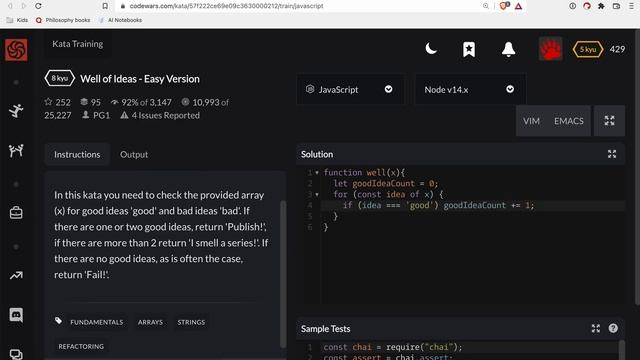Click the star count 252
The height and width of the screenshot is (360, 640).
pyautogui.click(x=58, y=102)
